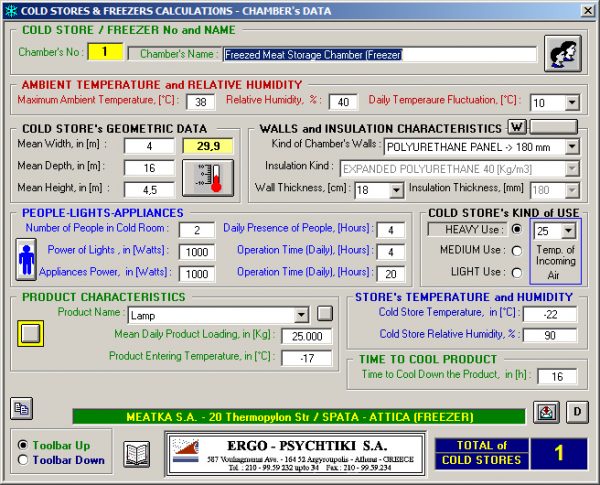
Task: Open the book icon next to toolbar options
Action: point(137,453)
